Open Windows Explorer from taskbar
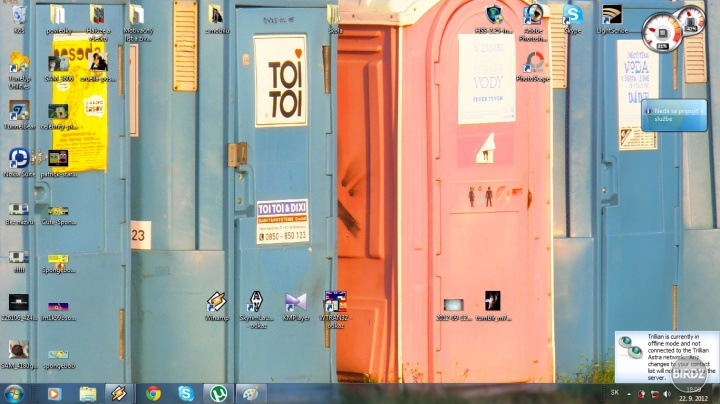This screenshot has height=404, width=720. (87, 394)
